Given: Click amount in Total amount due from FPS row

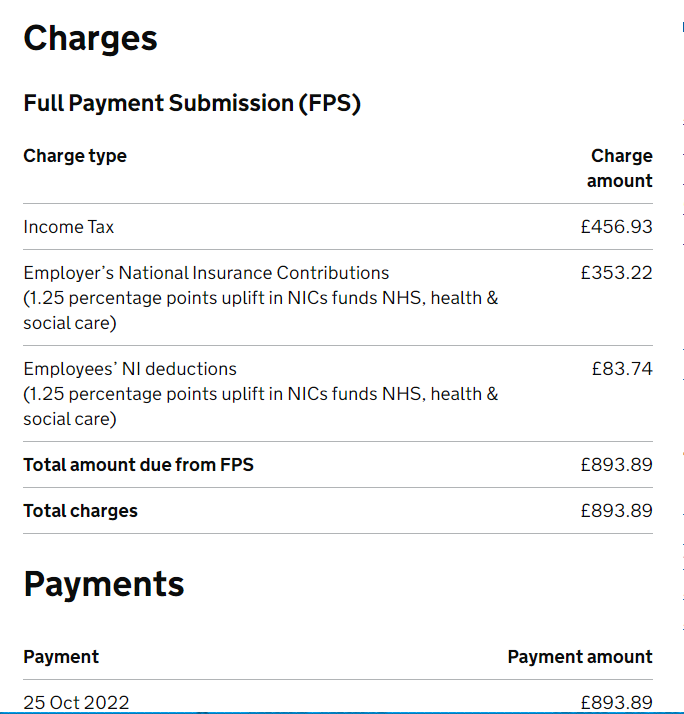Looking at the screenshot, I should coord(616,465).
